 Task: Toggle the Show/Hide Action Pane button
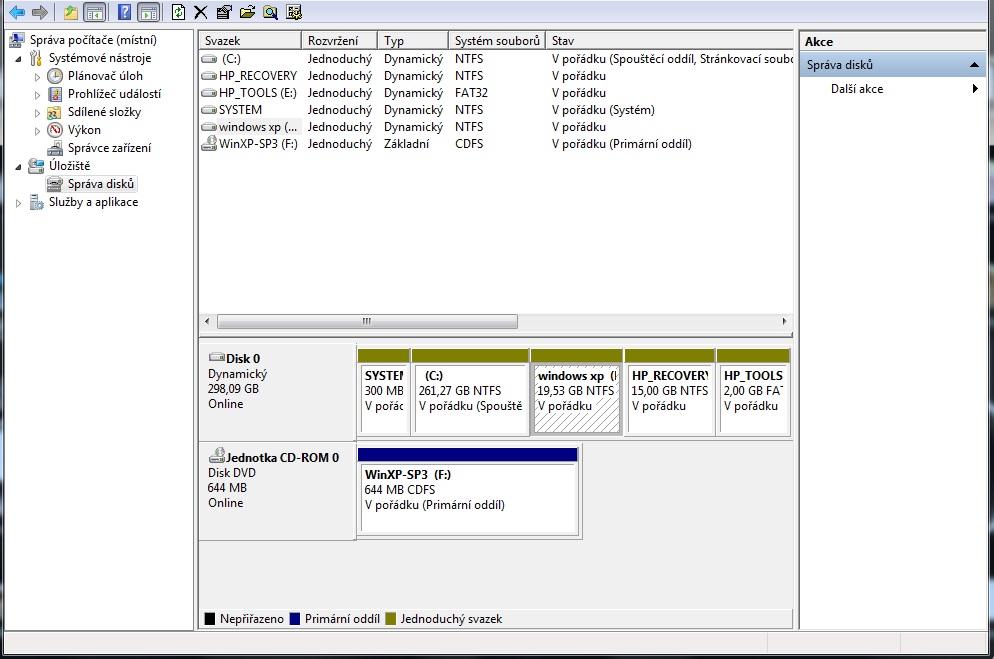[x=148, y=12]
